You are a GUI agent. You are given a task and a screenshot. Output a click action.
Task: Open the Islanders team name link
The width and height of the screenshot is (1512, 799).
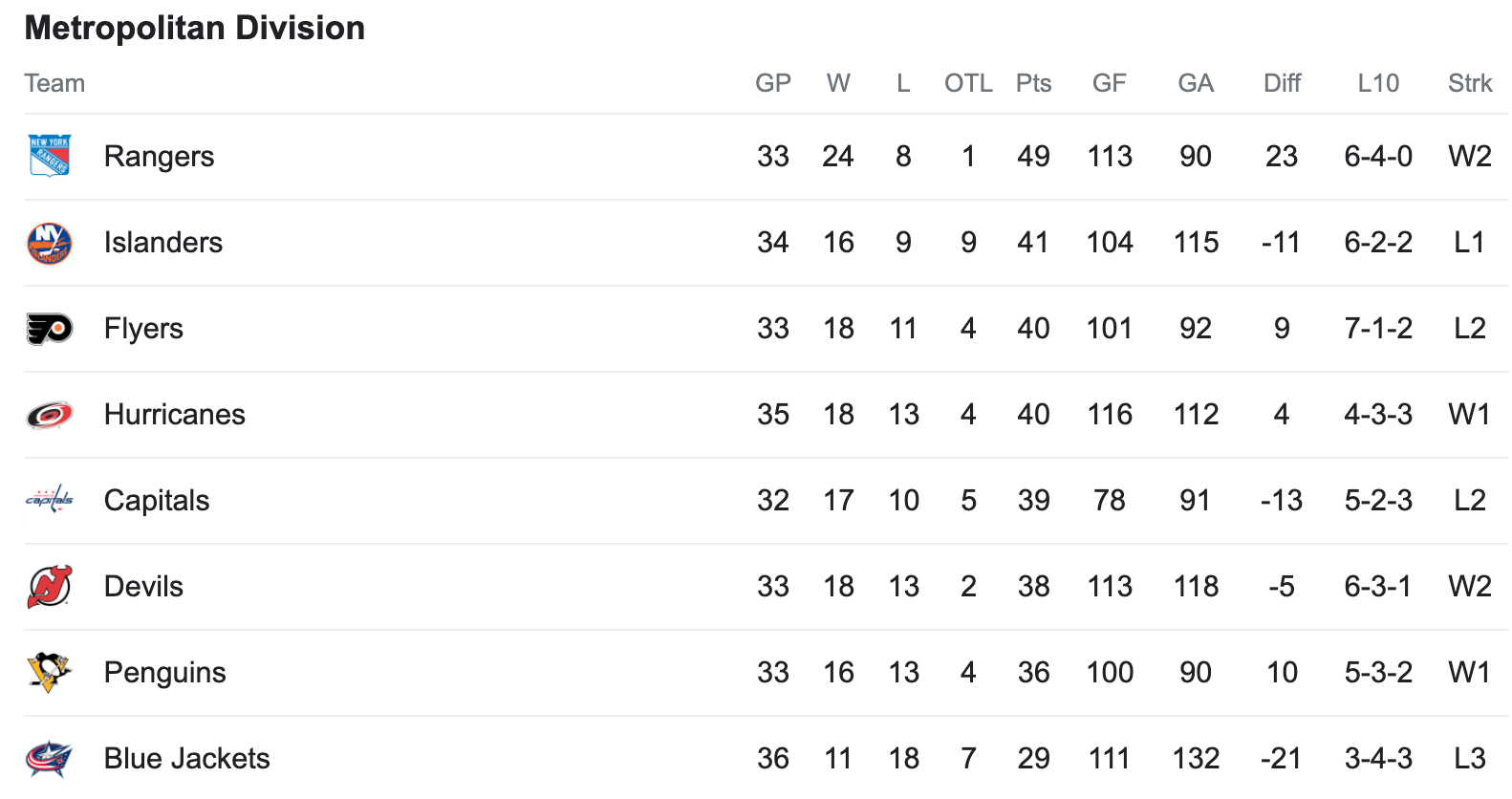tap(162, 243)
